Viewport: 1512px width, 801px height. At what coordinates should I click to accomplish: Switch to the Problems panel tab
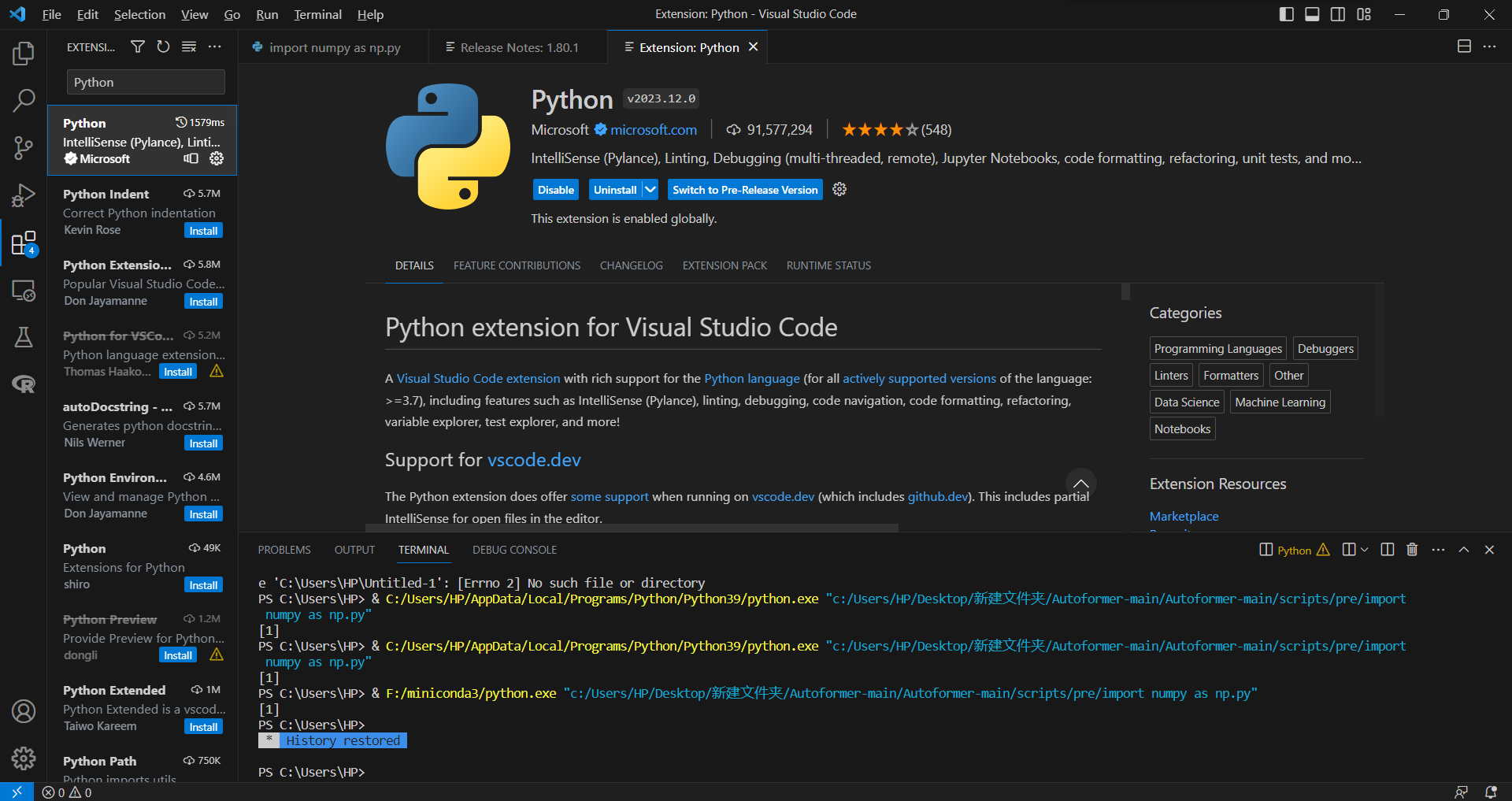[x=284, y=550]
